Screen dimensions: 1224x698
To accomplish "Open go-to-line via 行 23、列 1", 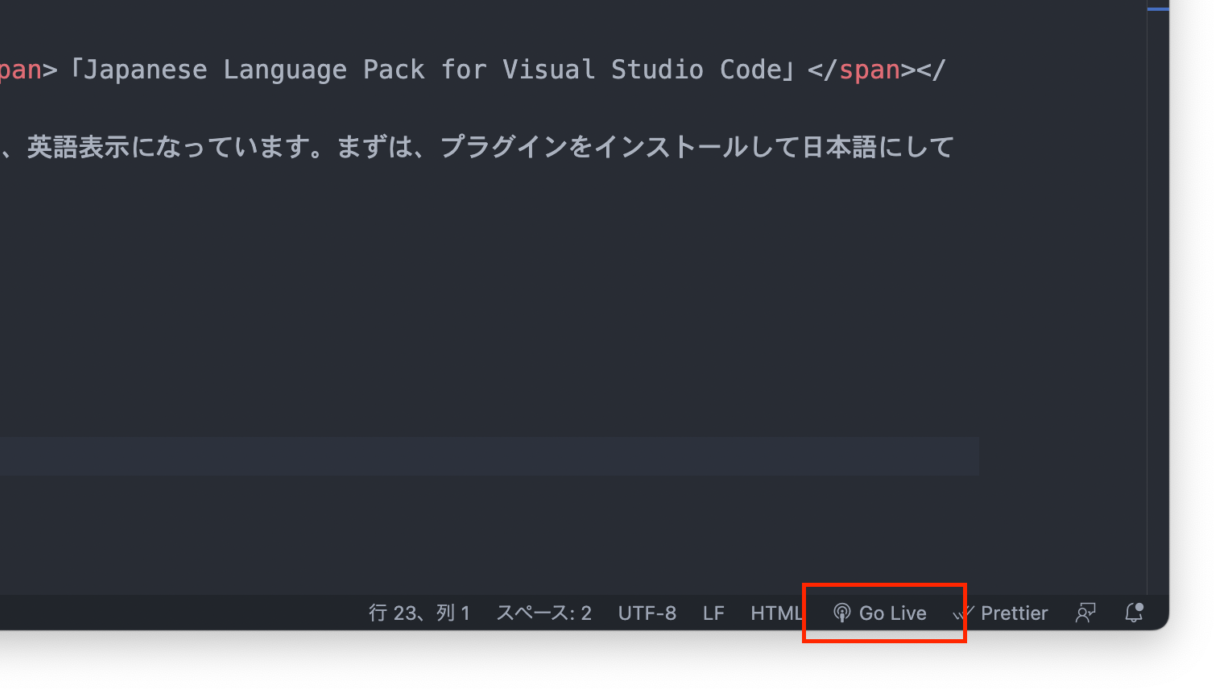I will pos(419,613).
